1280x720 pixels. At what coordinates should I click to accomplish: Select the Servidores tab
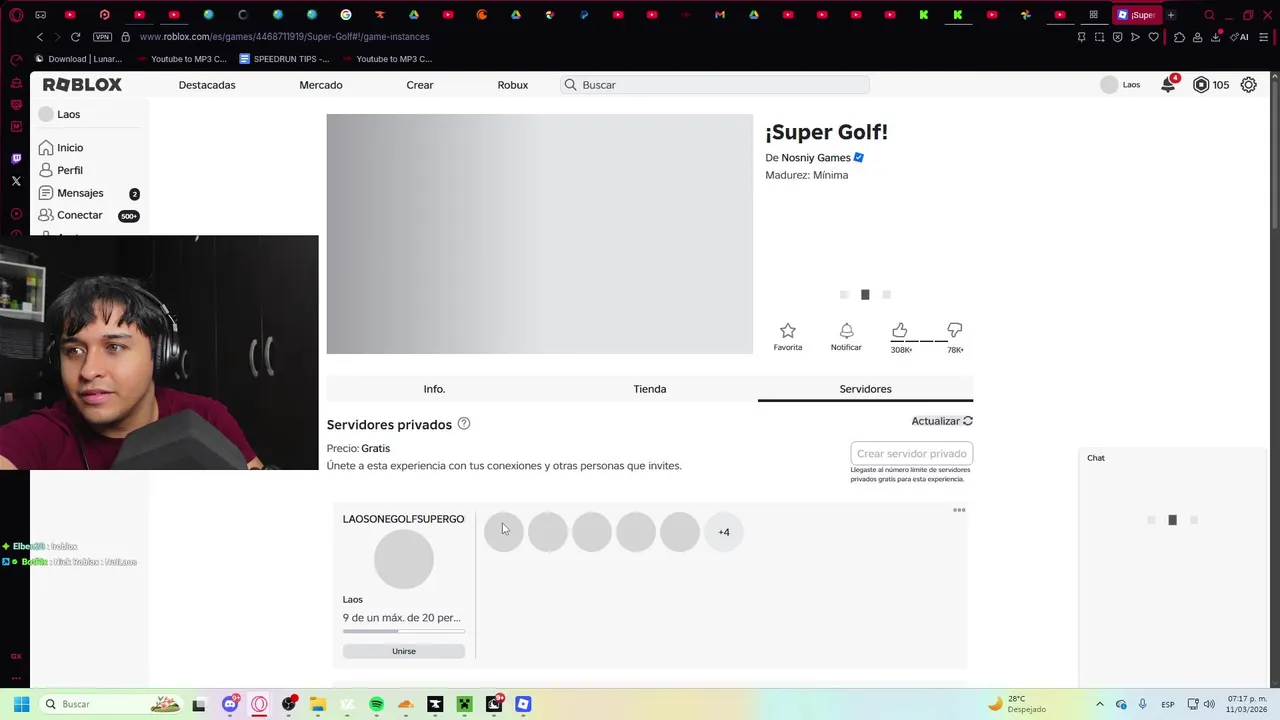865,389
